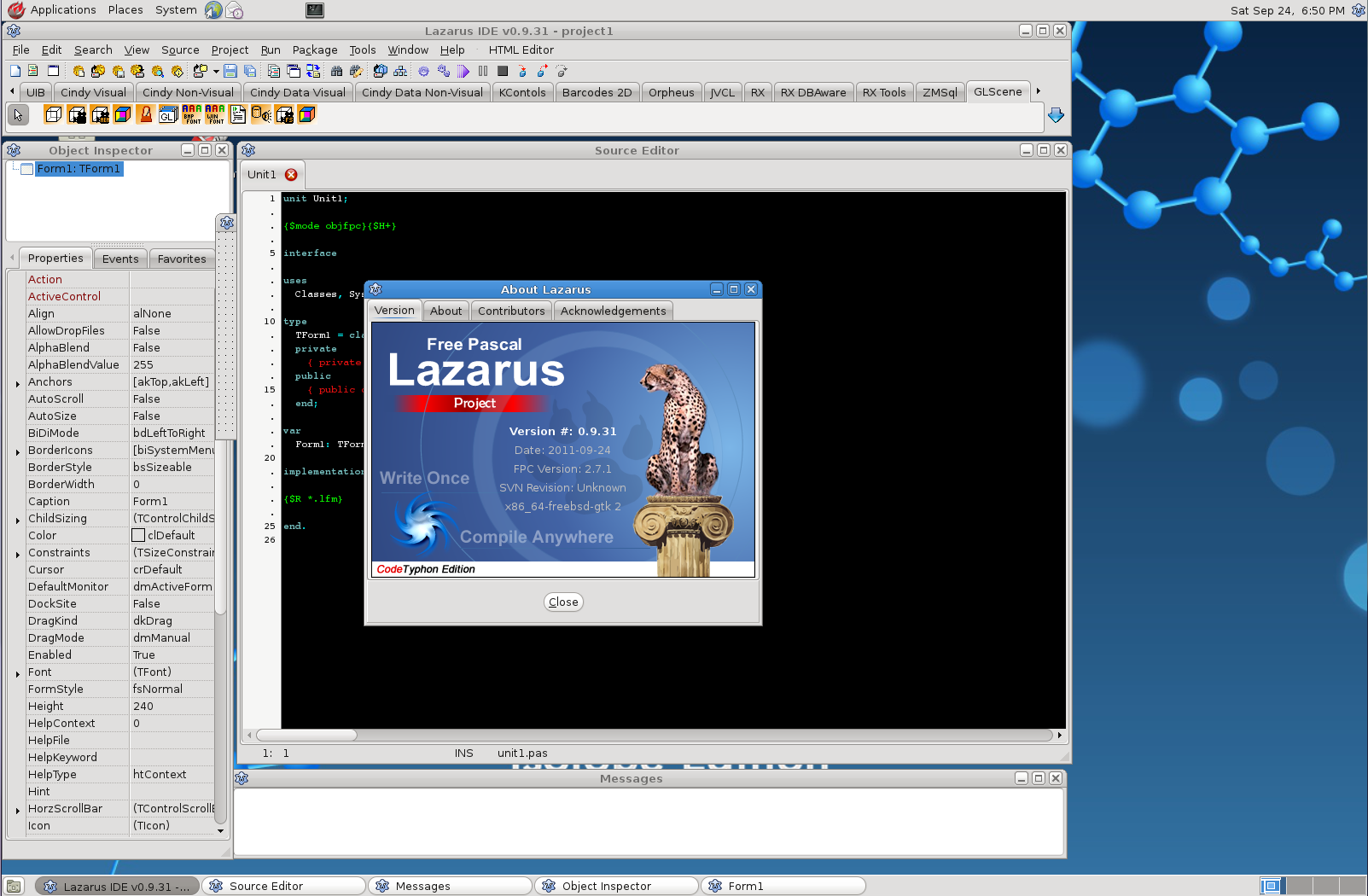Screen dimensions: 1368x896
Task: Select the palette selection arrow tool
Action: click(x=18, y=114)
